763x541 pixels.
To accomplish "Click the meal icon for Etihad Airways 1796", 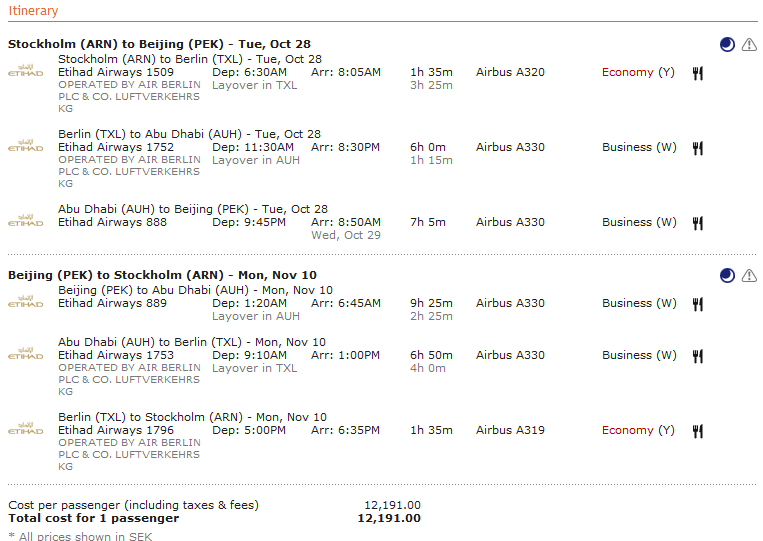I will [698, 432].
